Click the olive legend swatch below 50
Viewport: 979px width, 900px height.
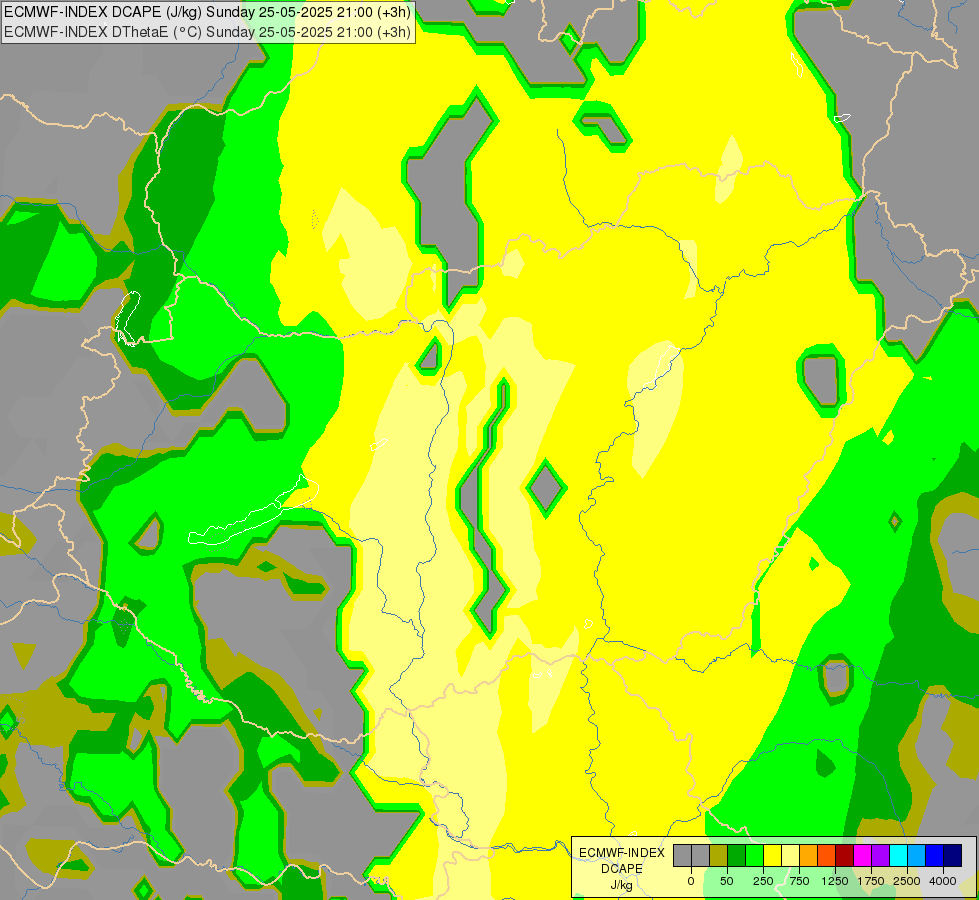[x=719, y=855]
